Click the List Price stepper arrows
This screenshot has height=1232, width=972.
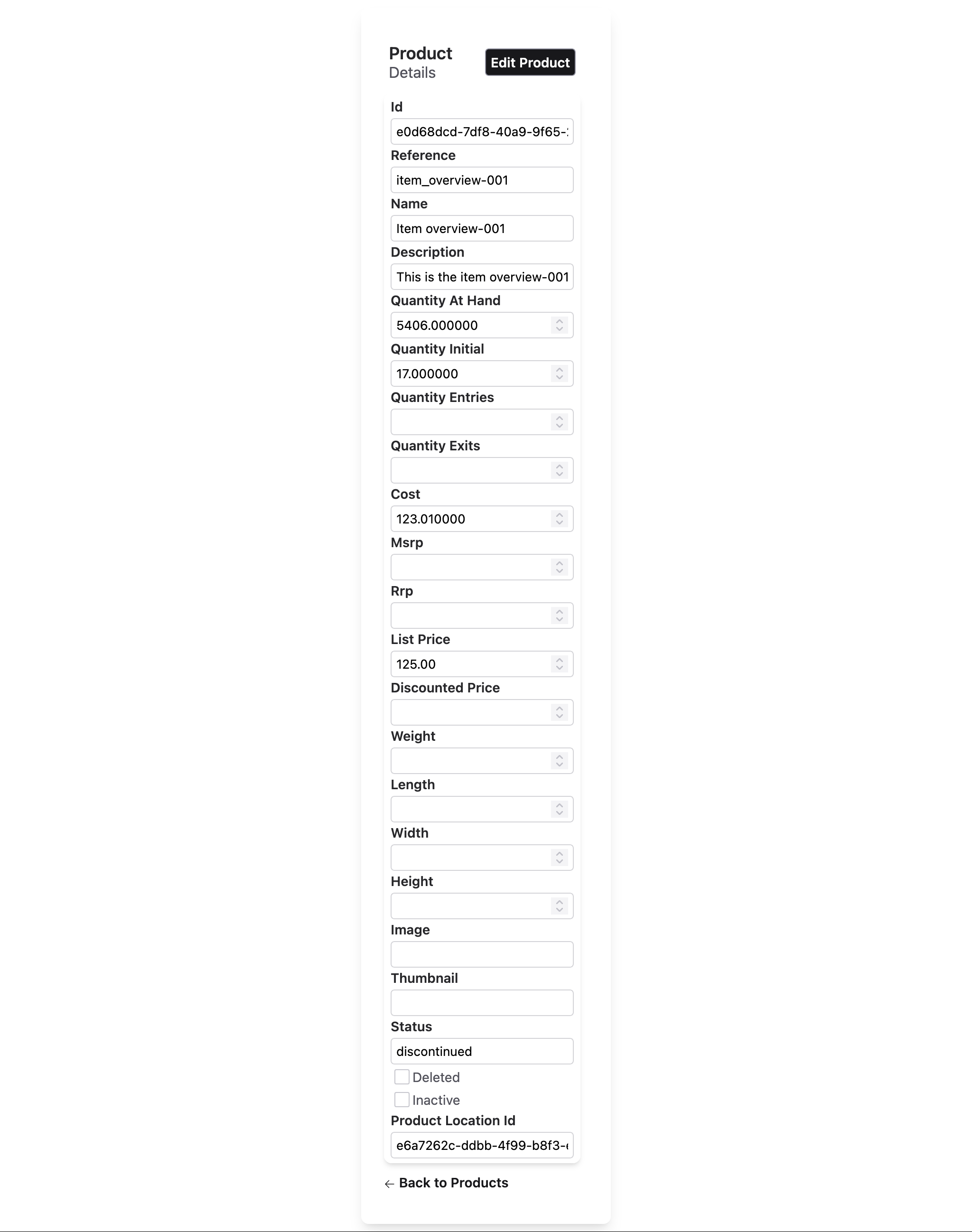pyautogui.click(x=559, y=663)
